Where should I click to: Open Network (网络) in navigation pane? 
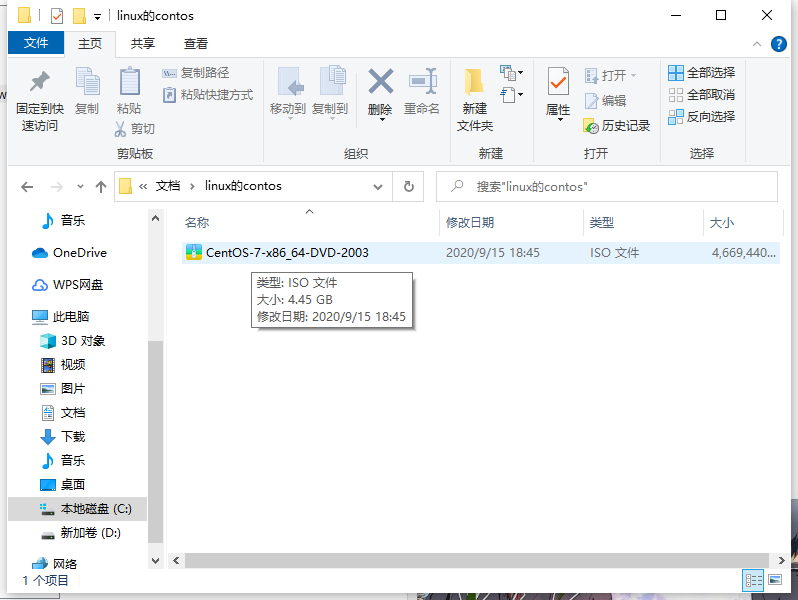pyautogui.click(x=54, y=564)
